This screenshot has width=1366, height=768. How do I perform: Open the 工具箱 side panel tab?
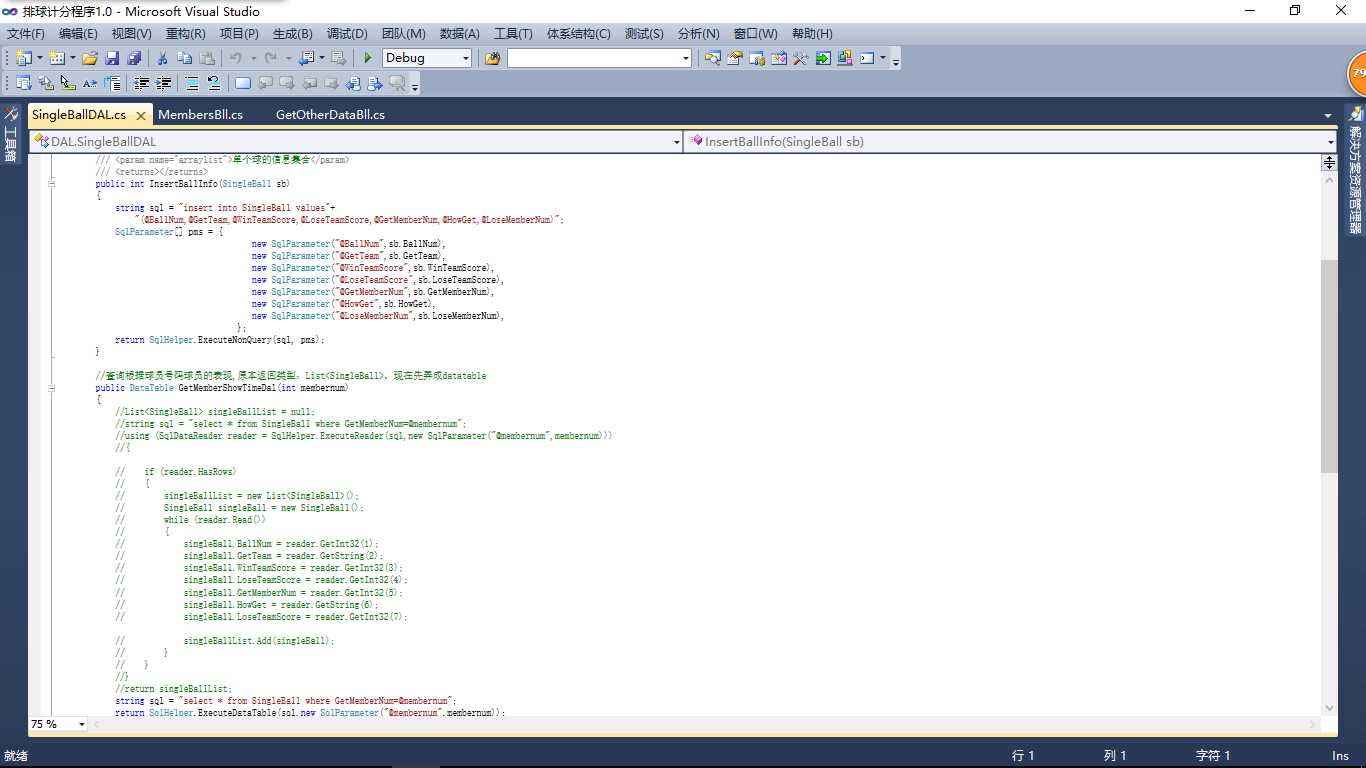pos(11,135)
